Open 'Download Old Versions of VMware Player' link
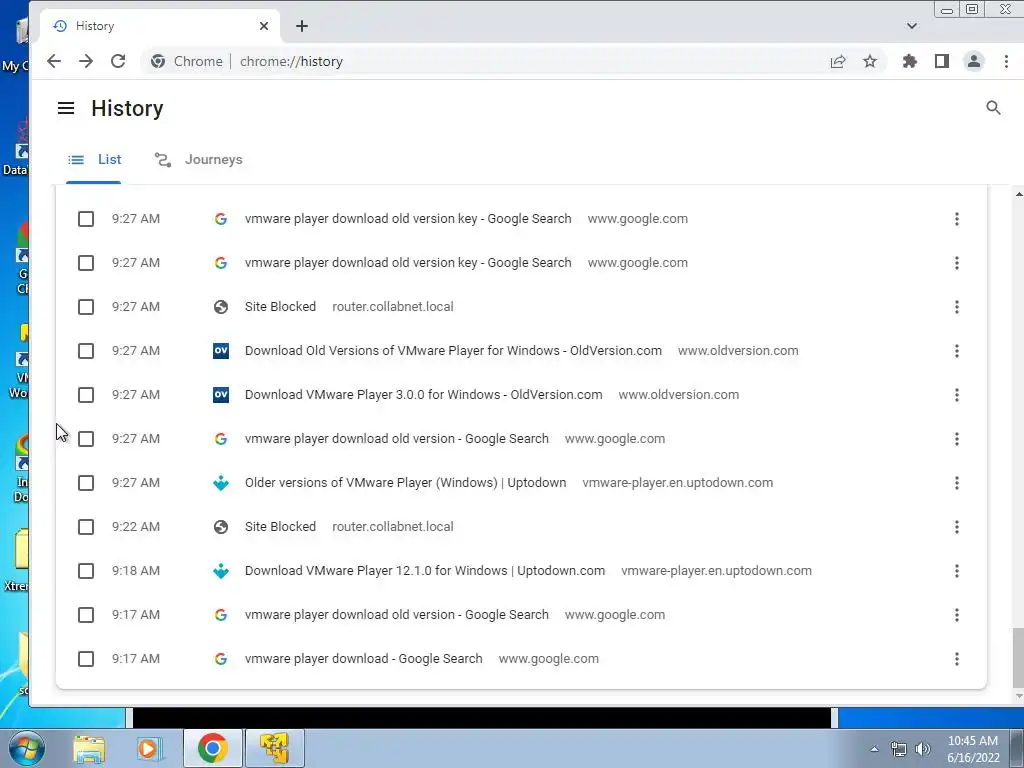The width and height of the screenshot is (1024, 768). click(453, 351)
